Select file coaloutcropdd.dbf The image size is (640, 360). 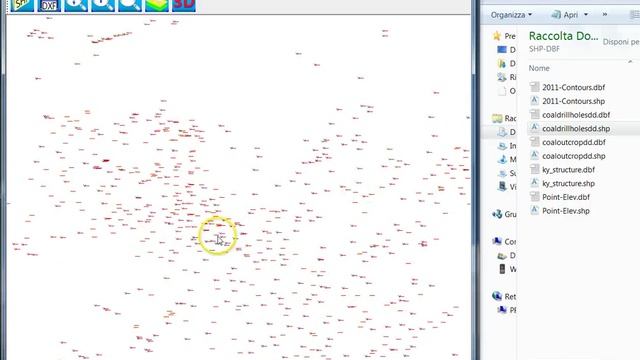[573, 142]
